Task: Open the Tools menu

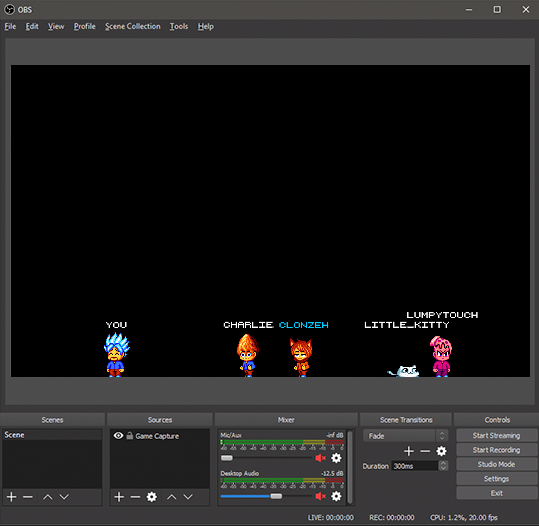Action: 179,26
